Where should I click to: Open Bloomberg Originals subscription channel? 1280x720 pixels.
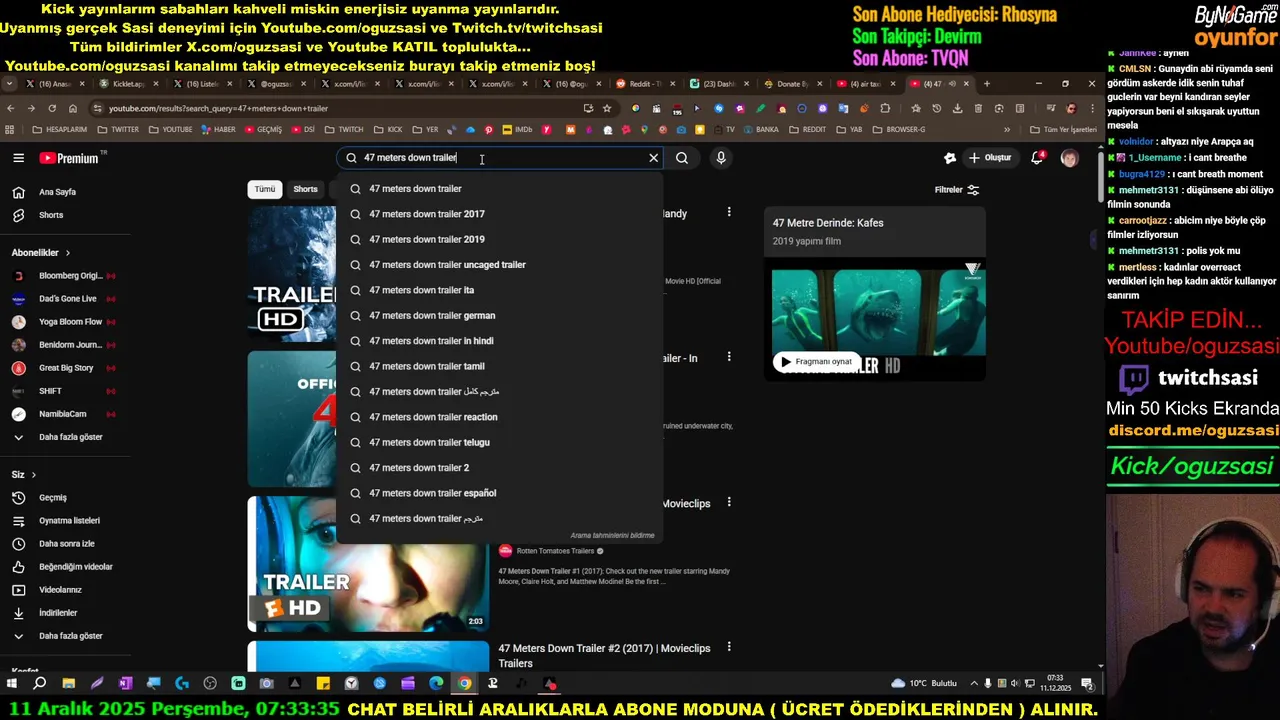click(x=65, y=276)
